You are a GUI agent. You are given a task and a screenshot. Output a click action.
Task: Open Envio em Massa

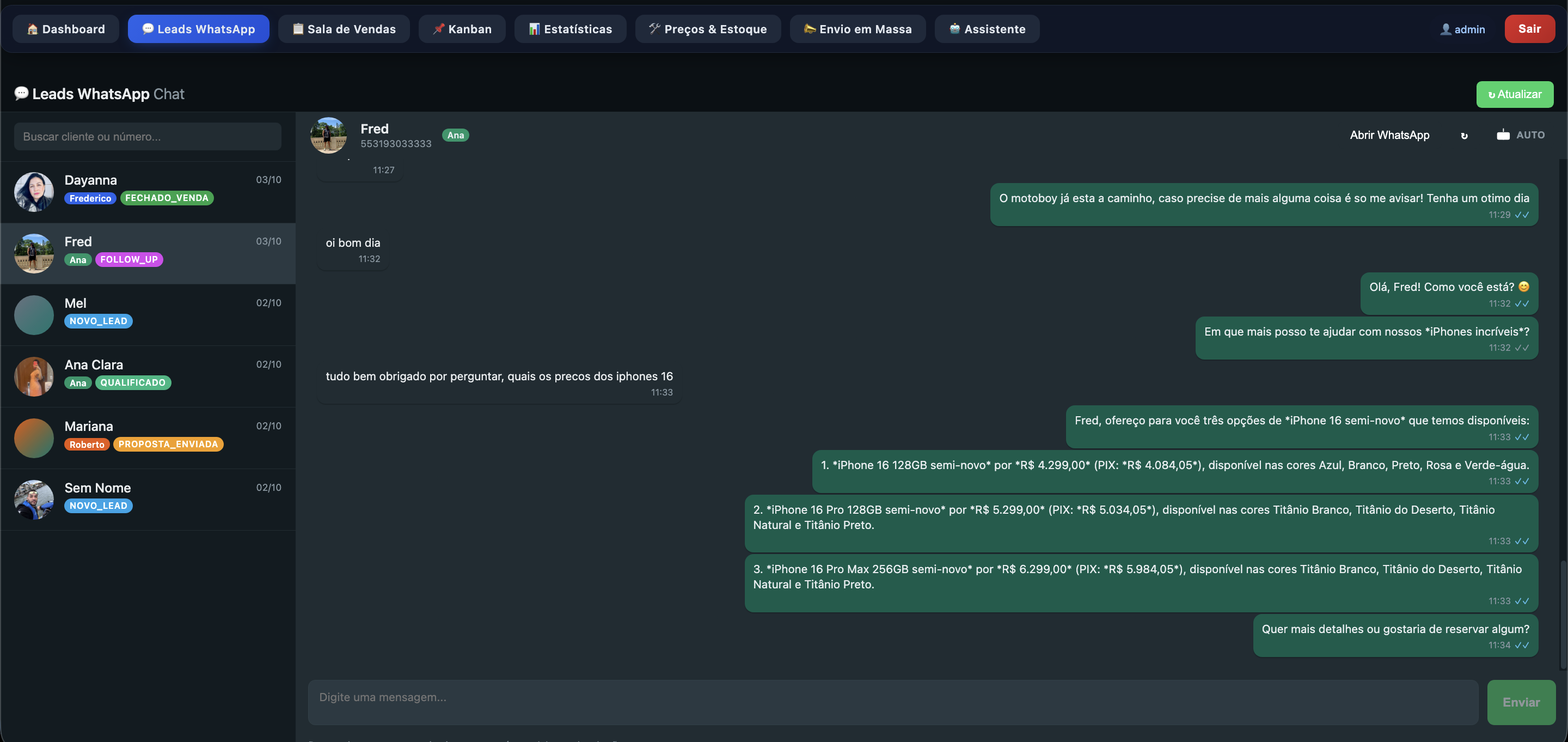tap(857, 29)
